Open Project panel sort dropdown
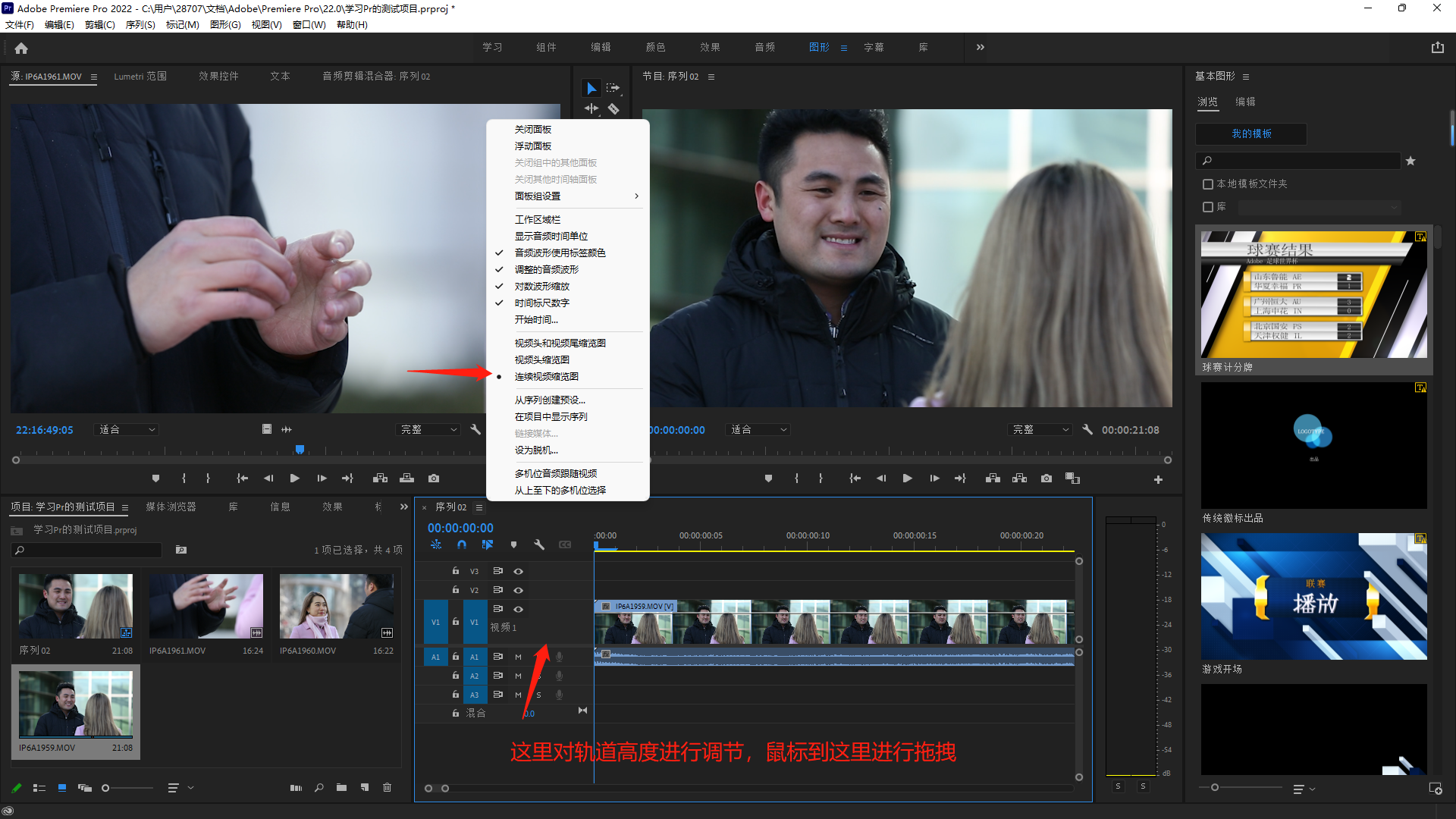 (180, 788)
